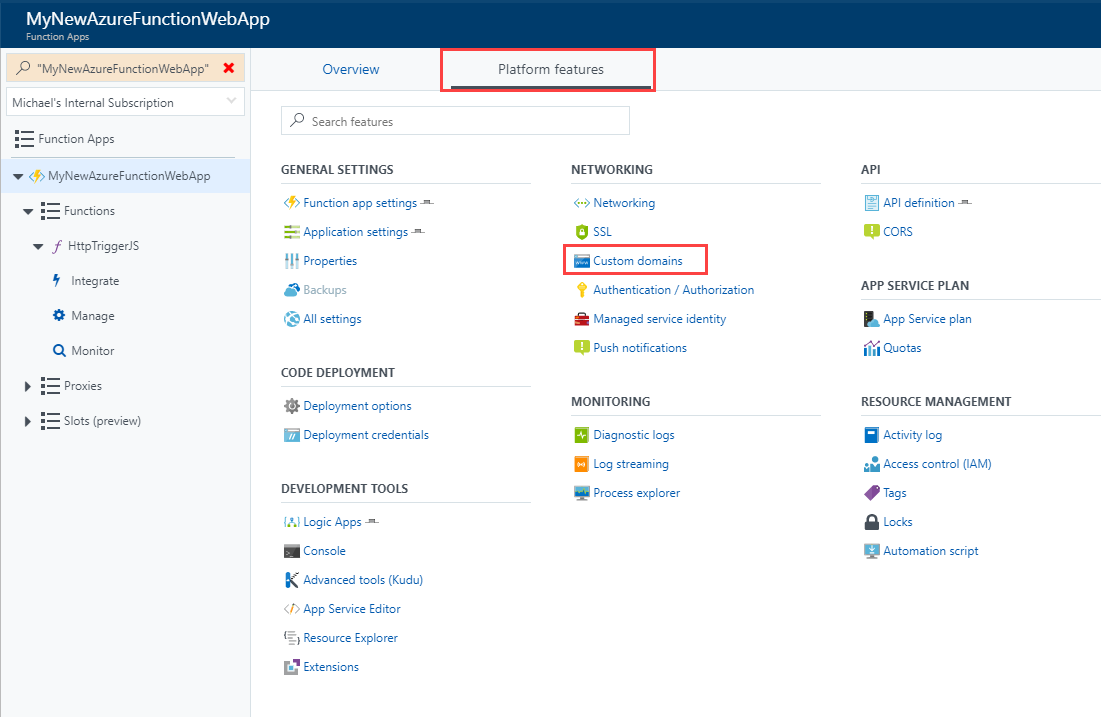1101x717 pixels.
Task: Click the Deployment options gear icon
Action: pyautogui.click(x=291, y=406)
